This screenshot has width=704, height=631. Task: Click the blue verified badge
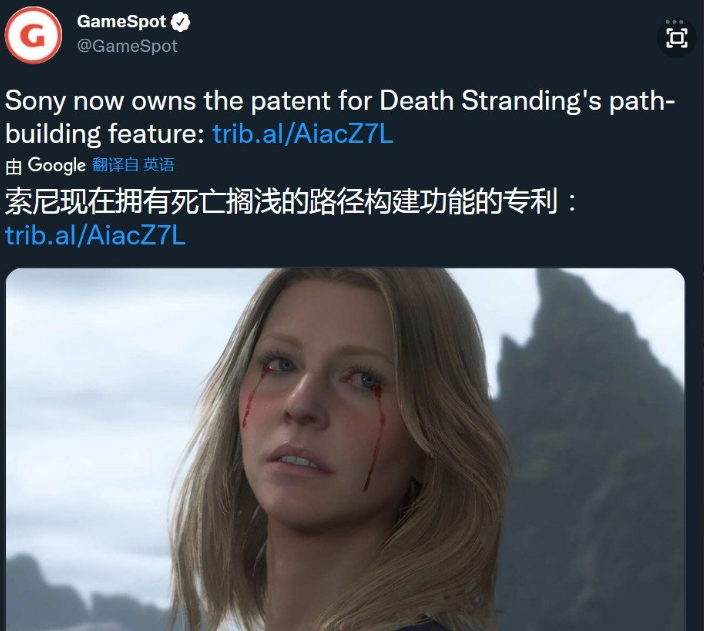(180, 22)
